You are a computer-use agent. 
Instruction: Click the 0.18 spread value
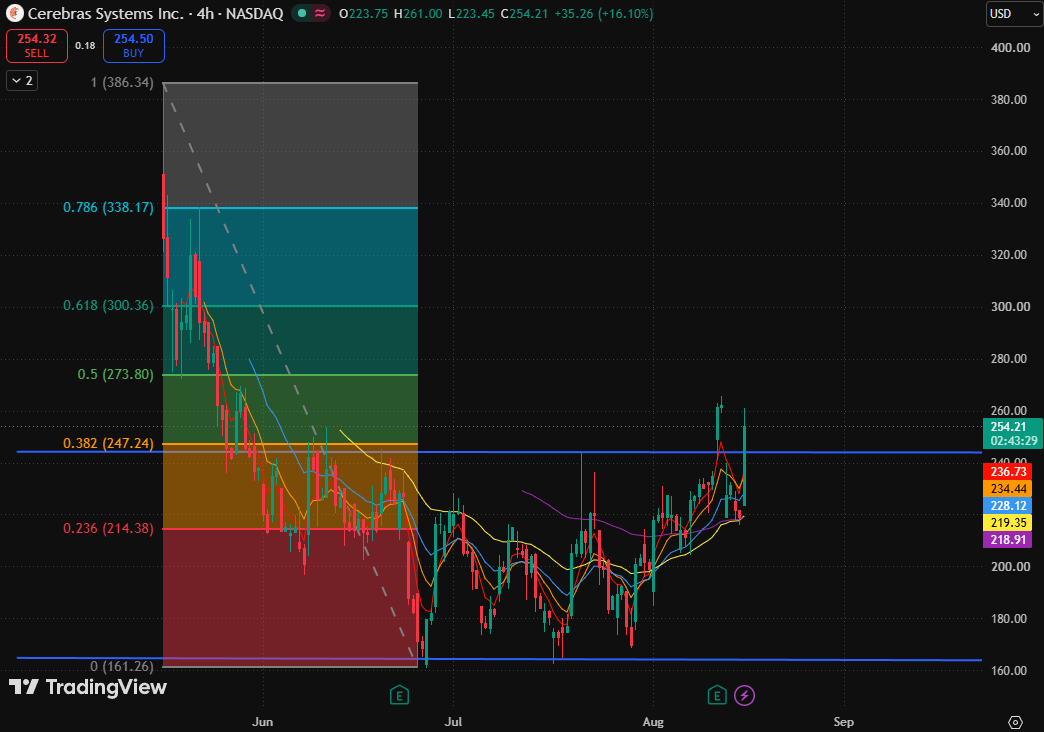point(85,46)
